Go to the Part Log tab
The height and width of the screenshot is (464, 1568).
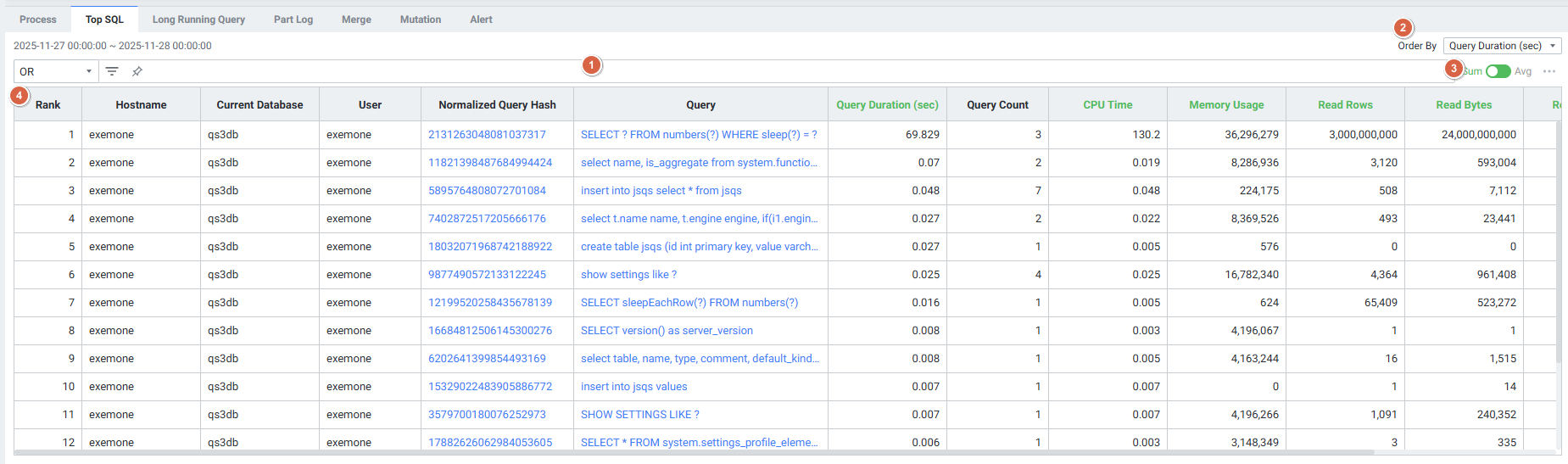click(293, 20)
